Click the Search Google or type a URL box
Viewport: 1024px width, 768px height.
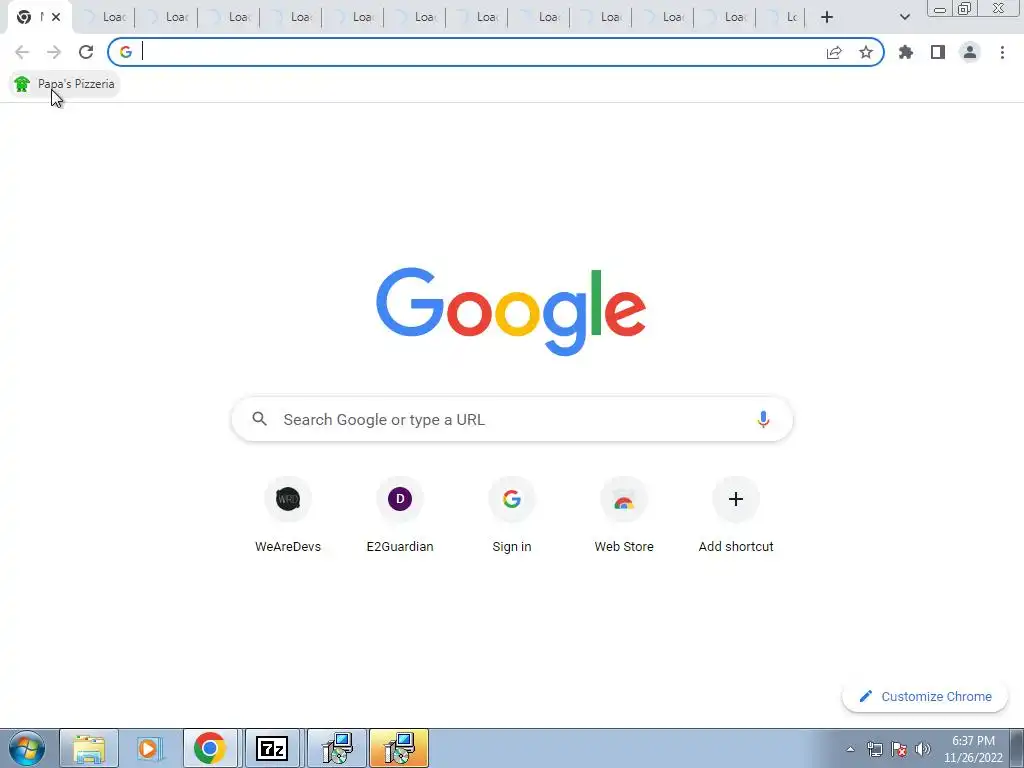pos(512,419)
